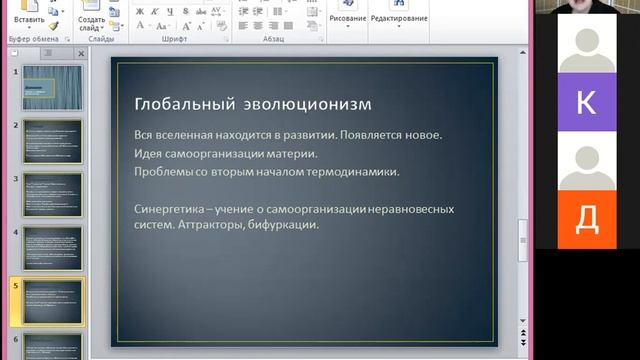Open the align text vertical dropdown
The width and height of the screenshot is (640, 360).
click(x=313, y=11)
